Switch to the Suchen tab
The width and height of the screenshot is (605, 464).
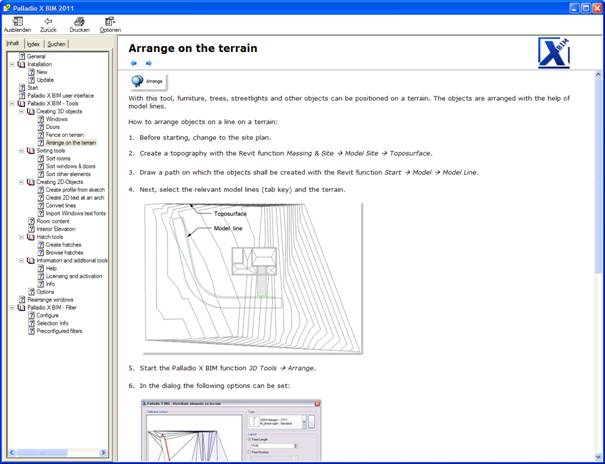(x=56, y=44)
